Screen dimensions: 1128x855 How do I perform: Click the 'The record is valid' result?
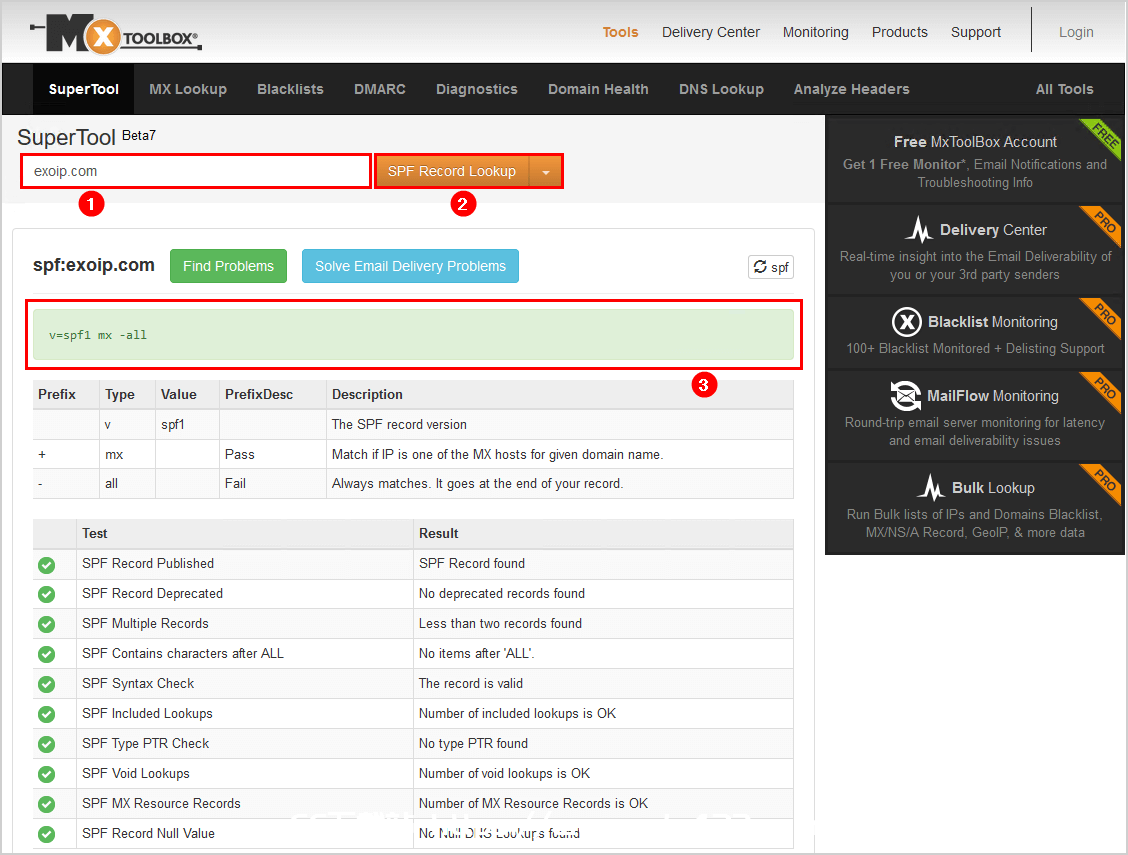(471, 684)
